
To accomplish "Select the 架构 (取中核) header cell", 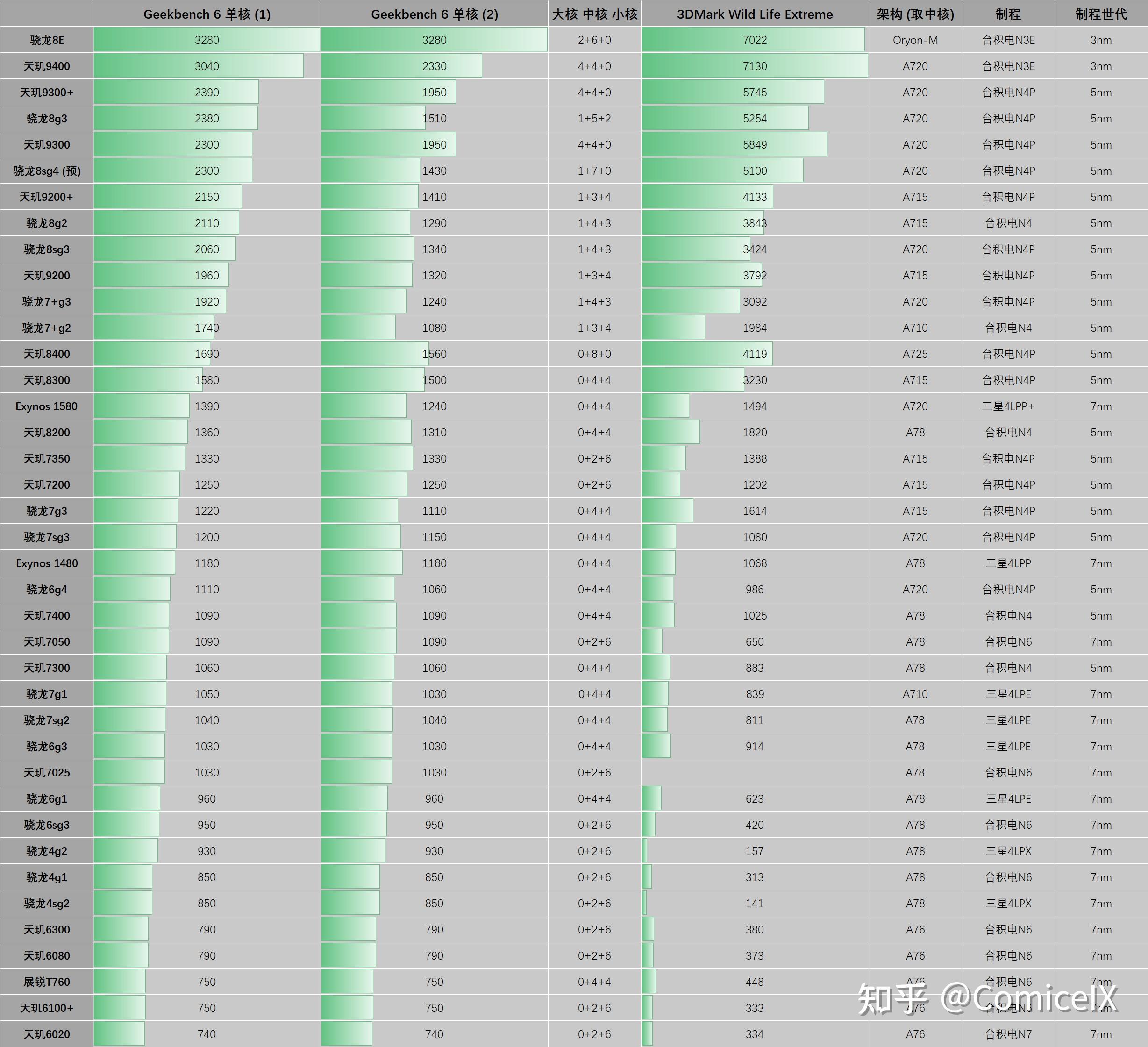I will 915,14.
